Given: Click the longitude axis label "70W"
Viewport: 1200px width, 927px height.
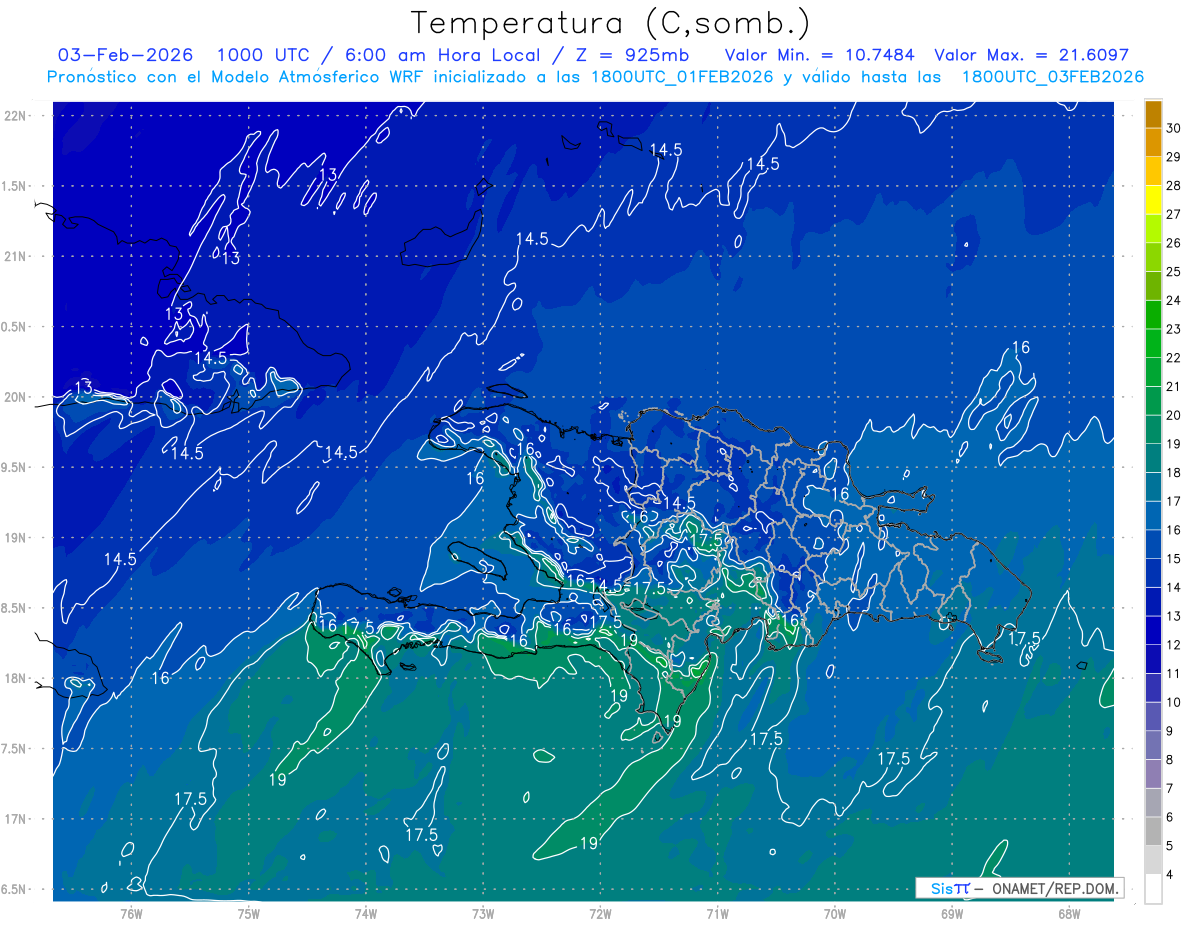Looking at the screenshot, I should (x=835, y=913).
